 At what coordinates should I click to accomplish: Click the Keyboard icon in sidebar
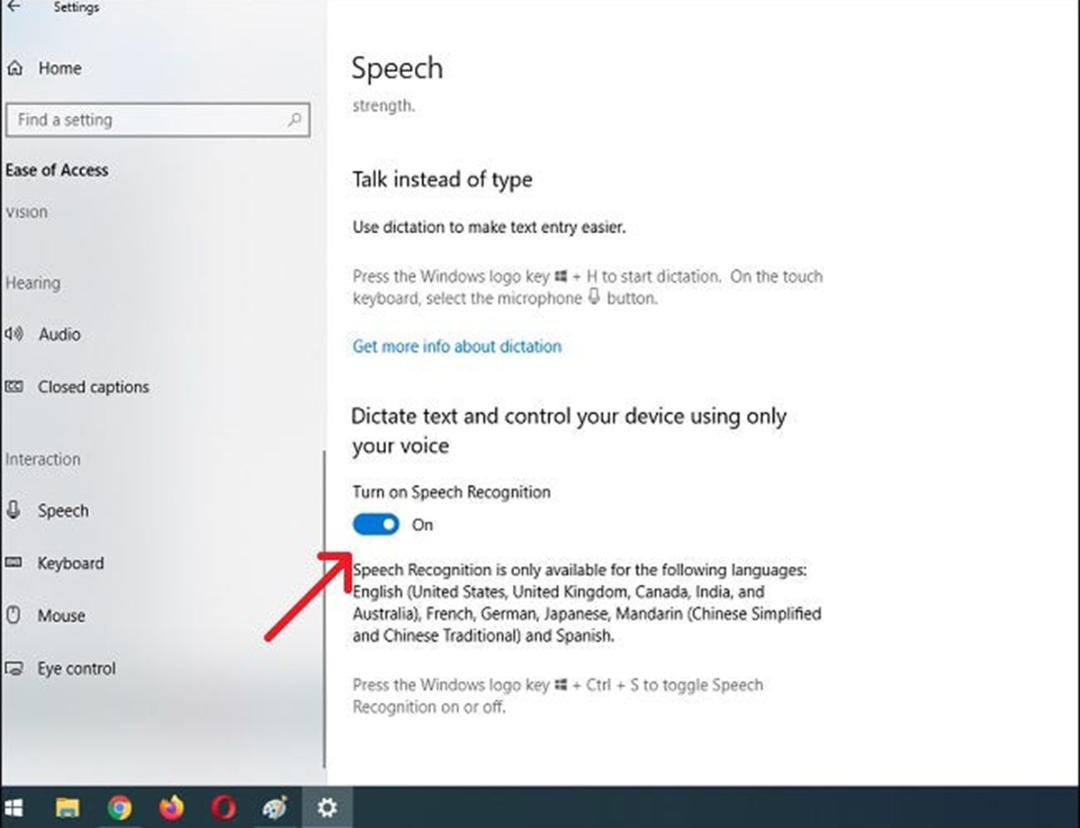point(14,563)
